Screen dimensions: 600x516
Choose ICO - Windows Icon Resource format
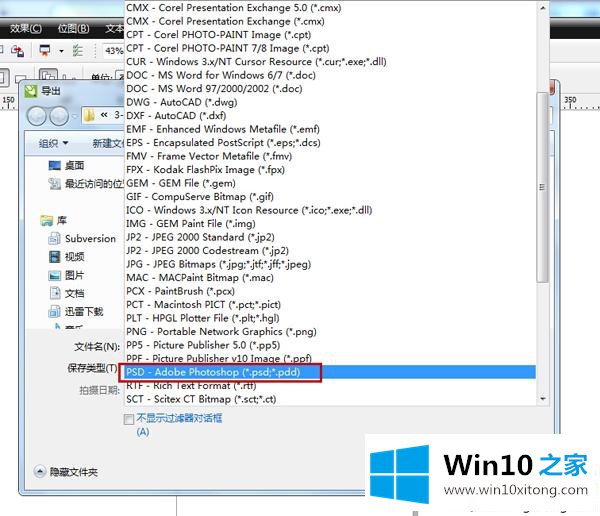tap(331, 210)
